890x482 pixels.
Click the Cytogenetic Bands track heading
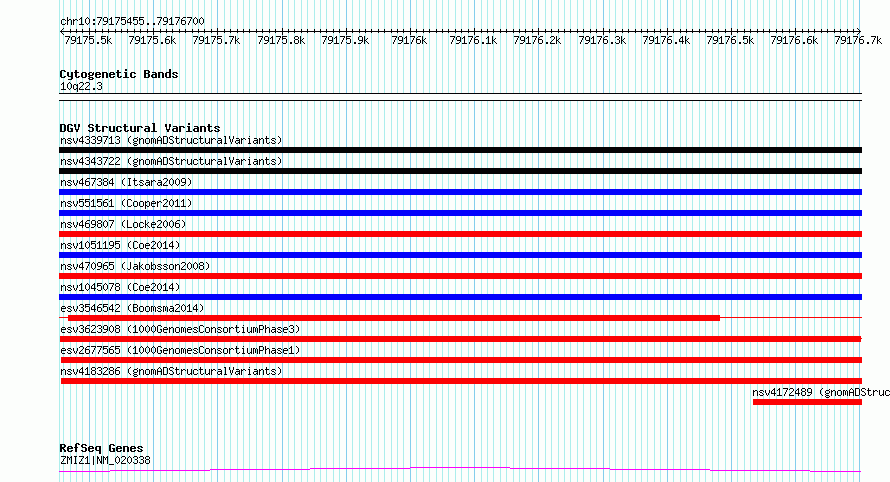pyautogui.click(x=119, y=74)
